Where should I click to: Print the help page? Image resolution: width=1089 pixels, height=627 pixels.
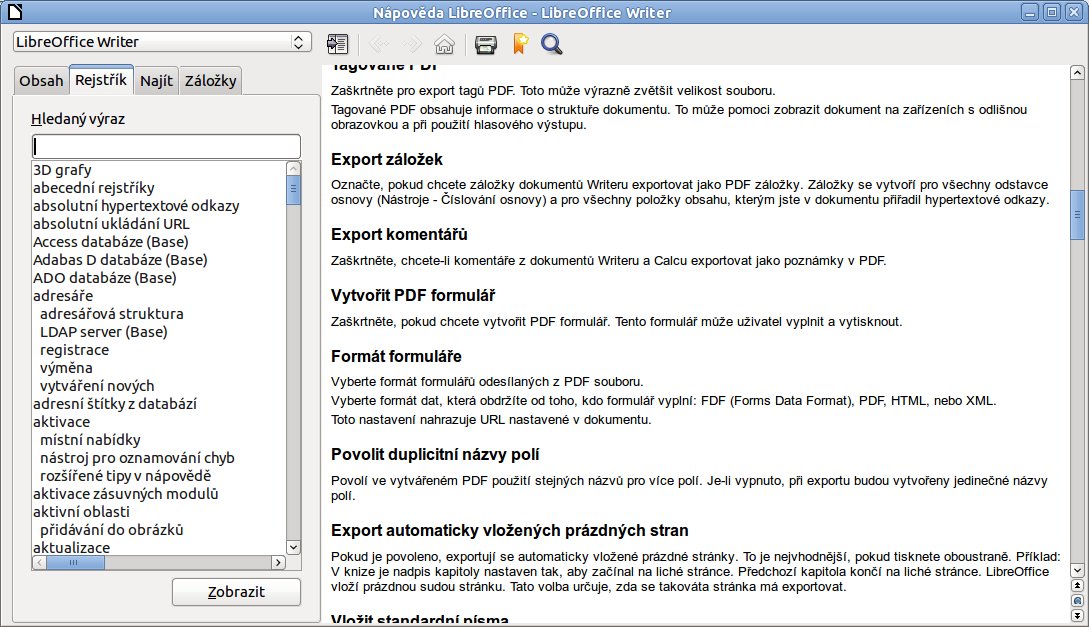click(485, 44)
